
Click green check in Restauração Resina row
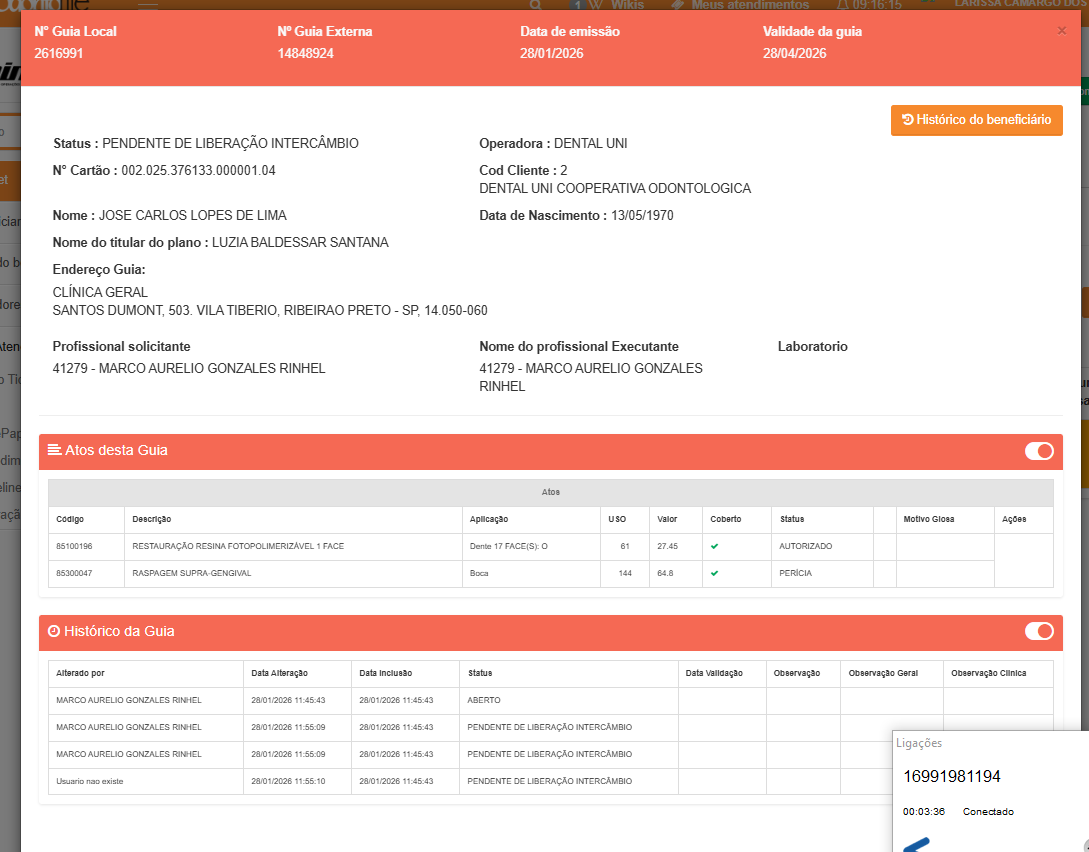(x=714, y=547)
